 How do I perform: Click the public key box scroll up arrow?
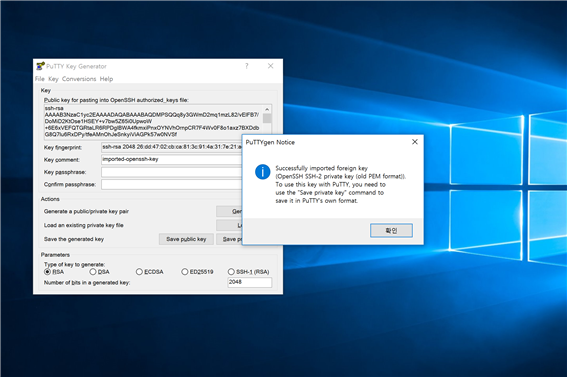pyautogui.click(x=267, y=109)
